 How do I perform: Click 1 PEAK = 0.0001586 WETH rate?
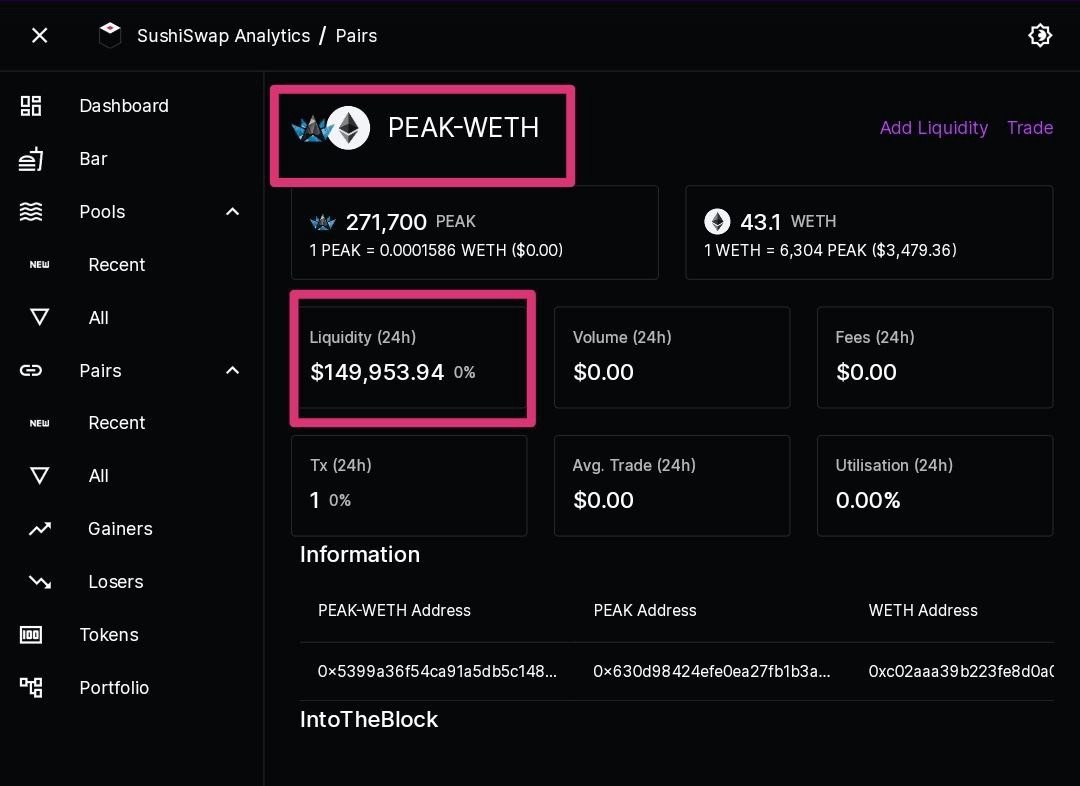tap(436, 250)
